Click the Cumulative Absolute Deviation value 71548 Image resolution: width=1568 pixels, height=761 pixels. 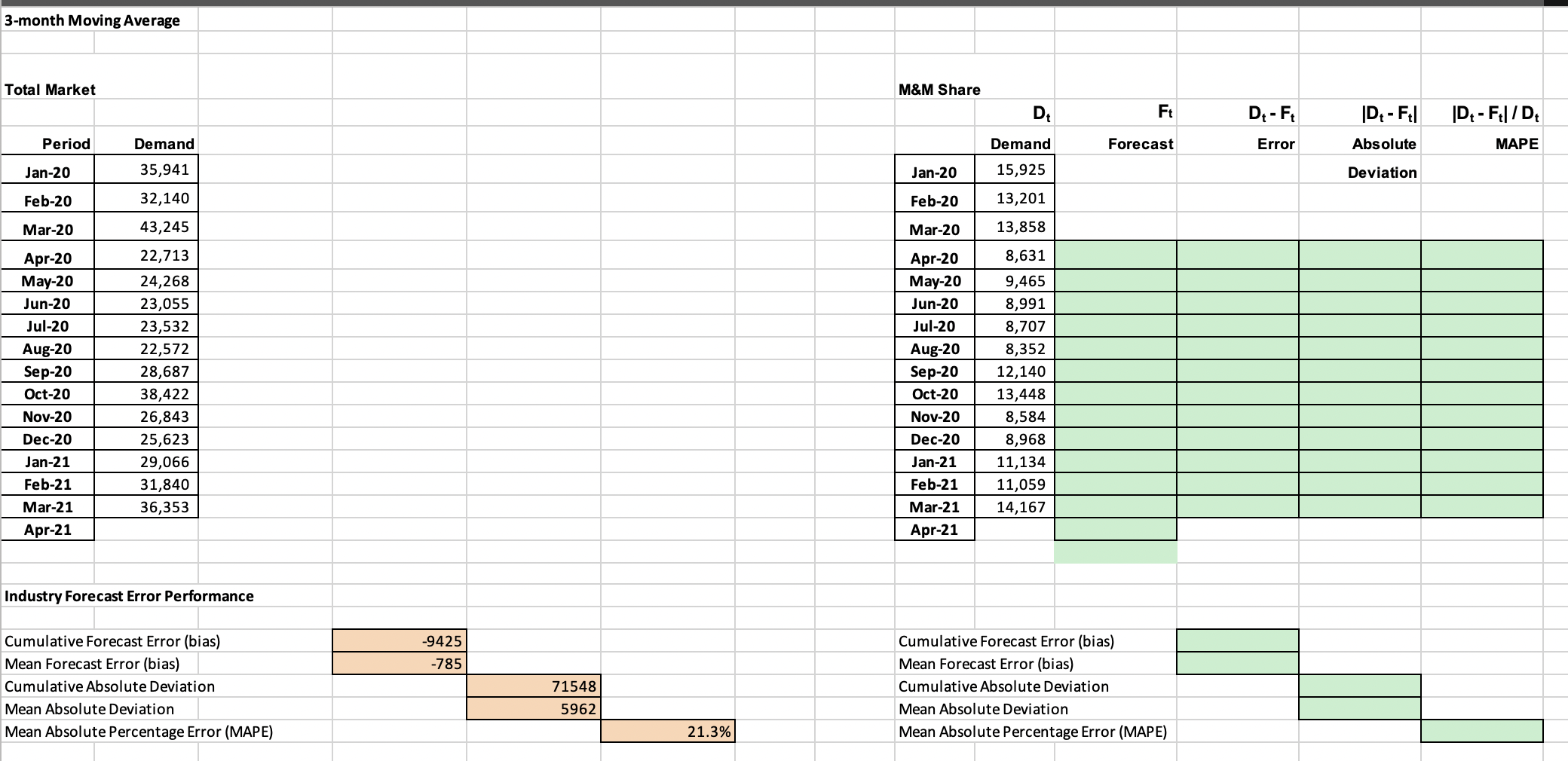click(533, 686)
